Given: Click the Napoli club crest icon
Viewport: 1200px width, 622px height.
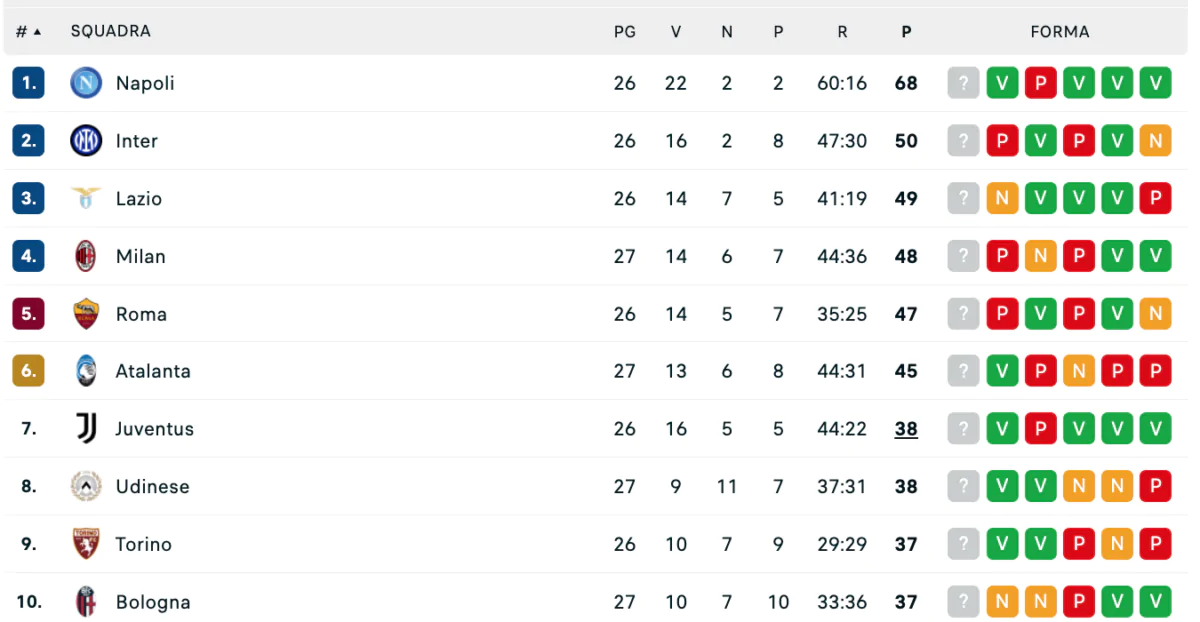Looking at the screenshot, I should click(x=86, y=83).
